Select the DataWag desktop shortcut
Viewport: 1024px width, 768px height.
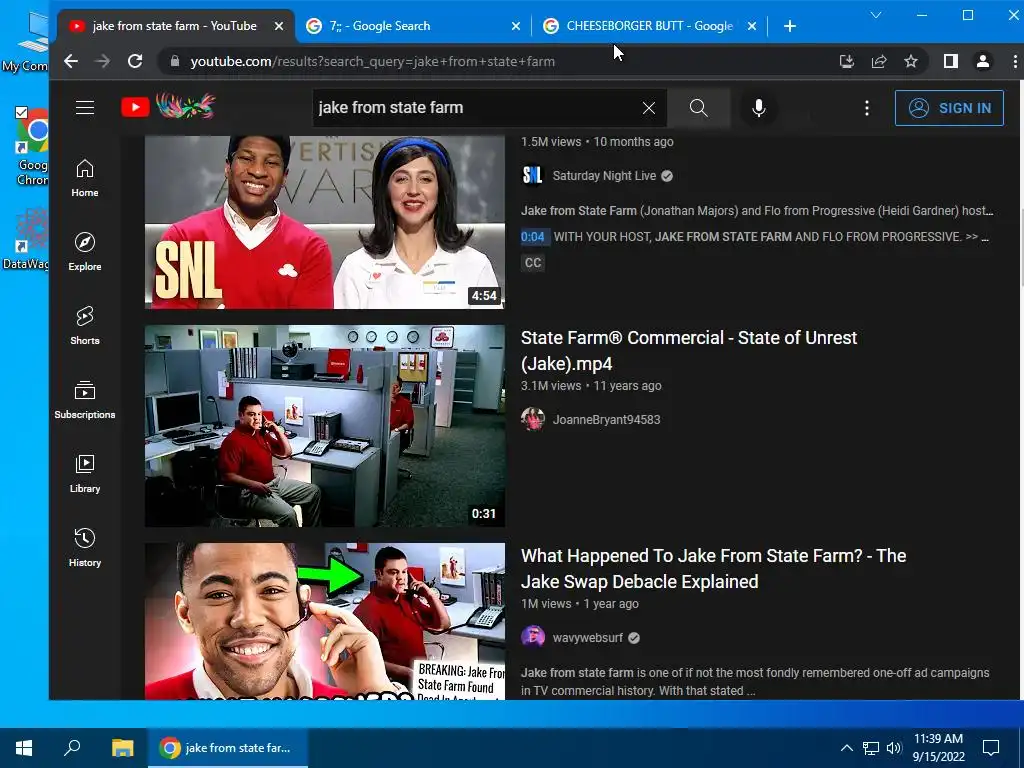26,239
